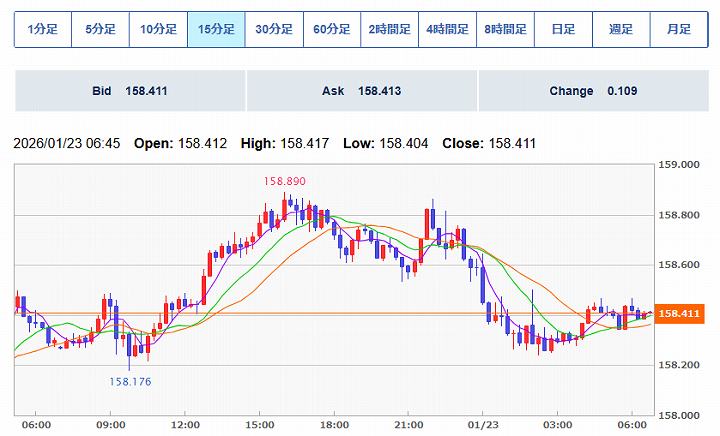Image resolution: width=720 pixels, height=436 pixels.
Task: Choose the 4時間足 timeframe
Action: point(447,30)
